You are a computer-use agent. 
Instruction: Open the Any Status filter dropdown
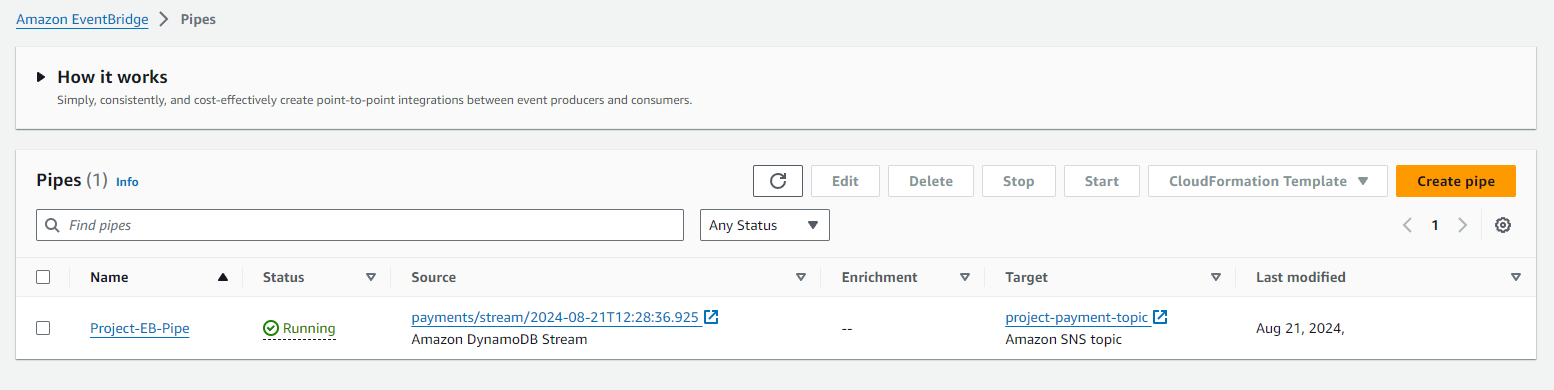click(x=765, y=225)
